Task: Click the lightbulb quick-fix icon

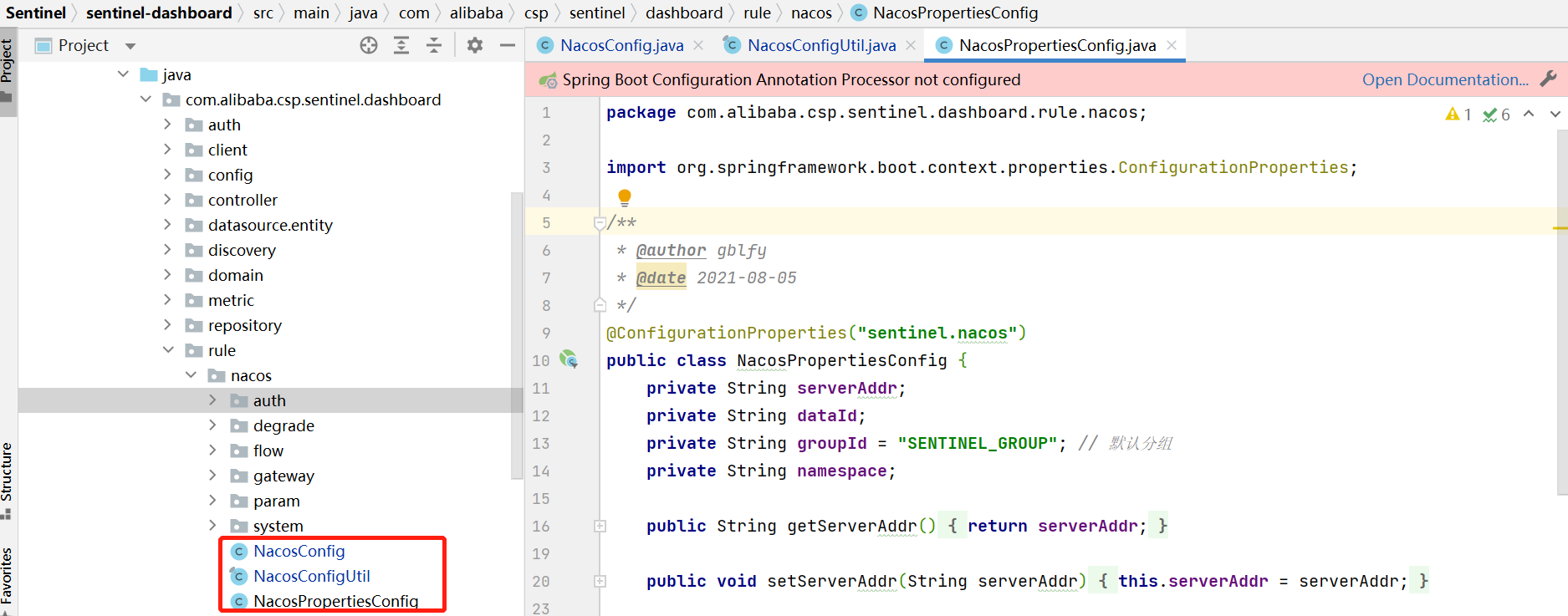Action: [x=625, y=197]
